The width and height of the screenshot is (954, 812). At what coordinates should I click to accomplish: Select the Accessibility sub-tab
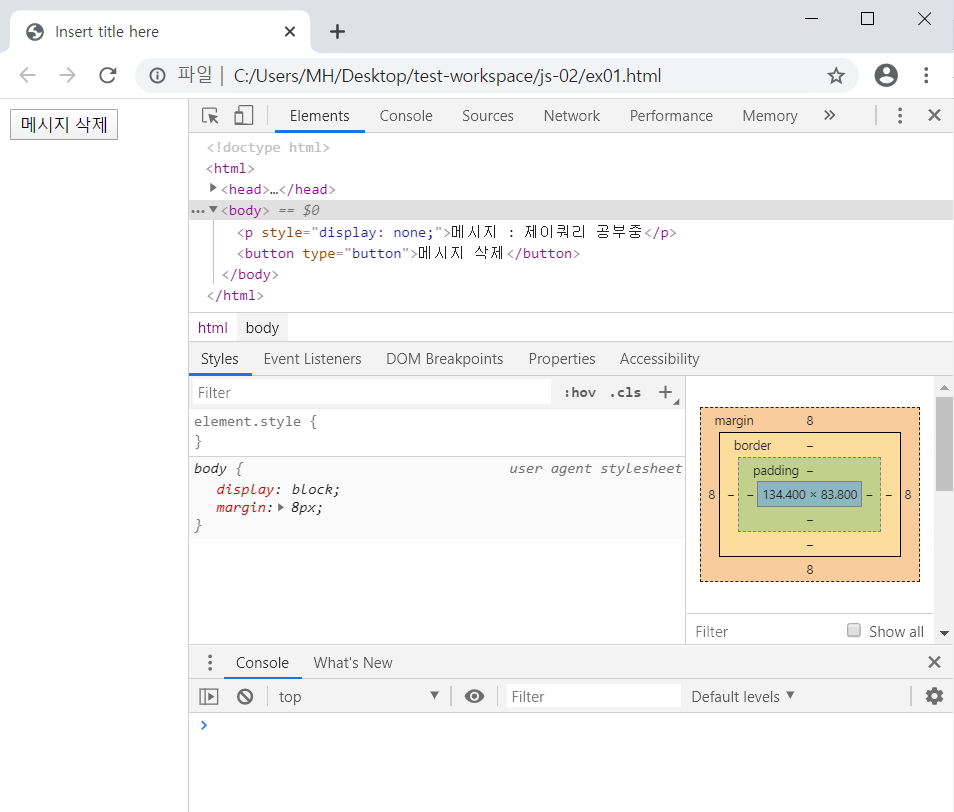click(x=660, y=359)
